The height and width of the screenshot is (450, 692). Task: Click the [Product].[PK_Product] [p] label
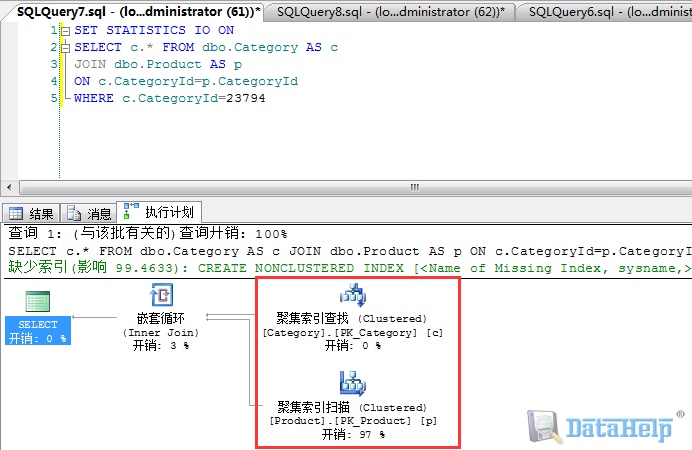(x=353, y=421)
